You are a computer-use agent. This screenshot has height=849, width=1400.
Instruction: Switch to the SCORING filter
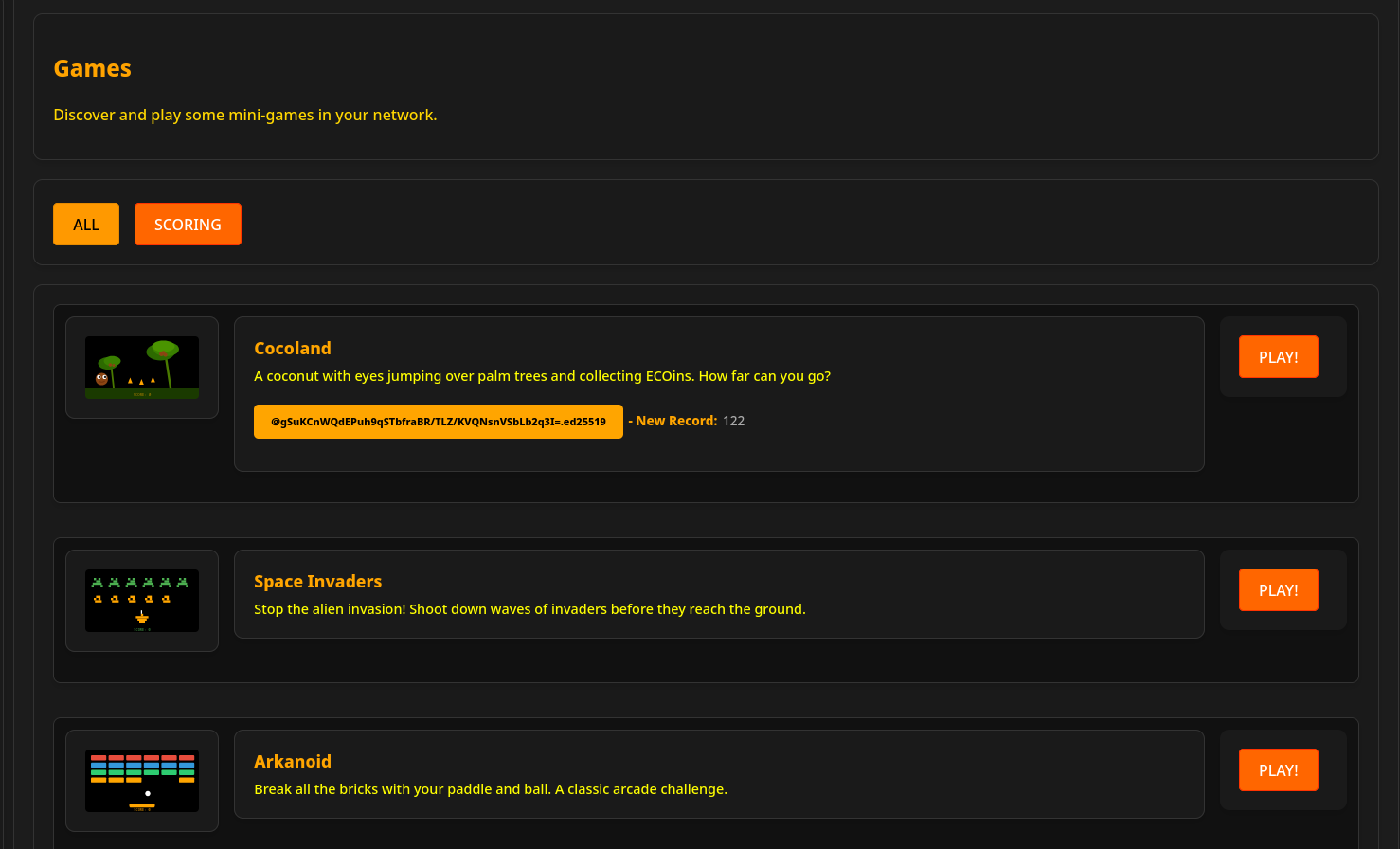coord(188,225)
